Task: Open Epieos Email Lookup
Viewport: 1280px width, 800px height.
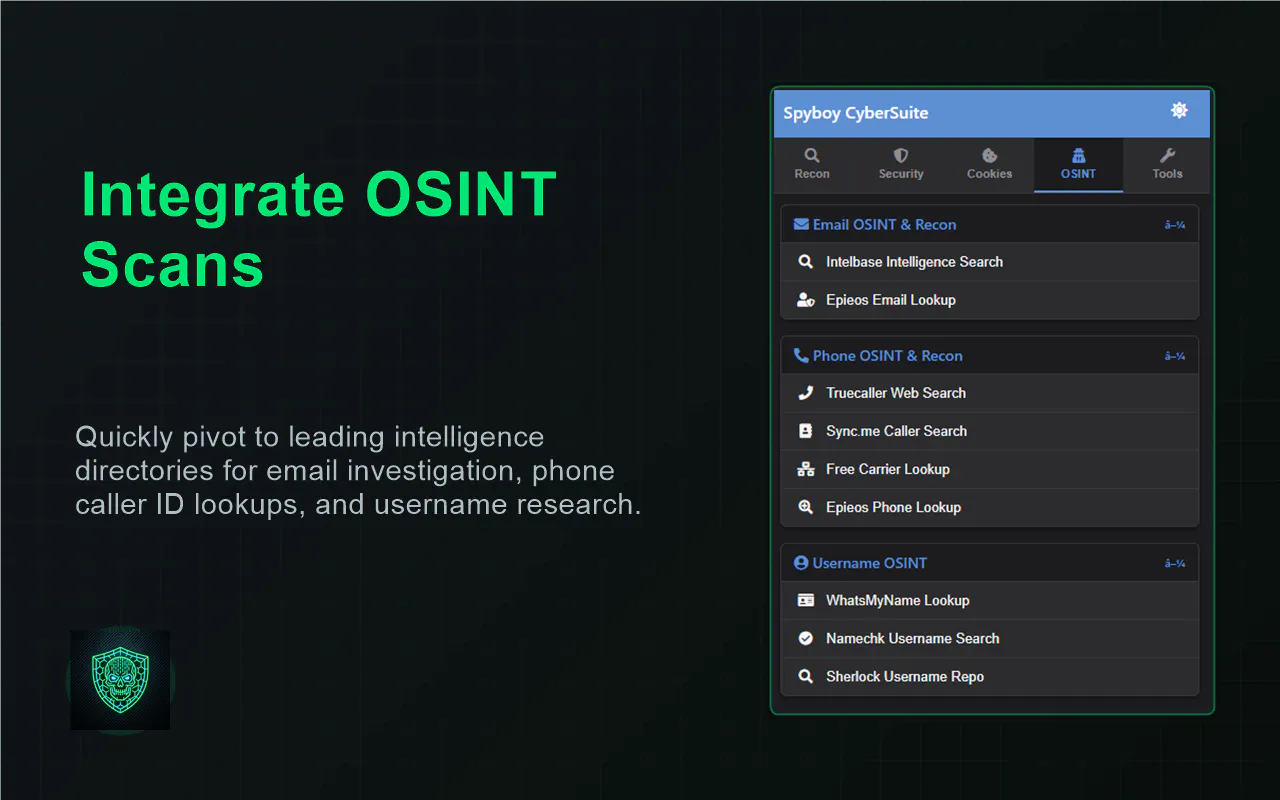Action: (989, 300)
